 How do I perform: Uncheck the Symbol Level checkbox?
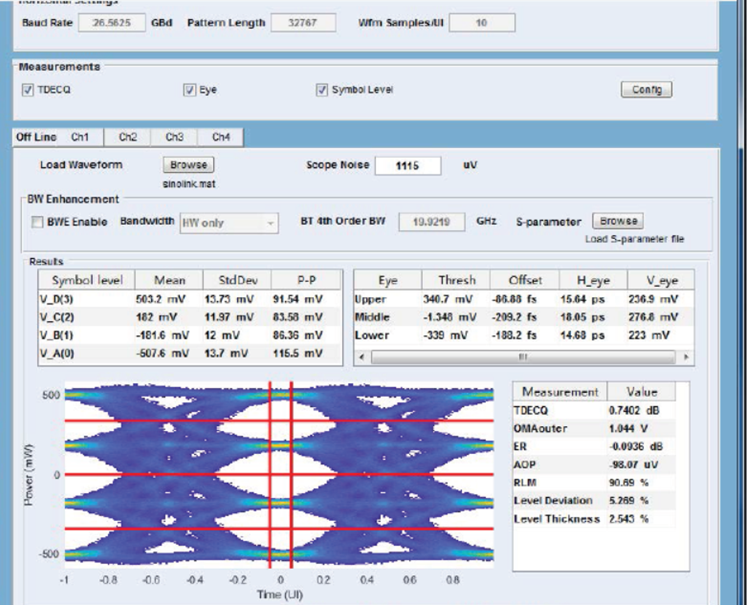point(322,90)
